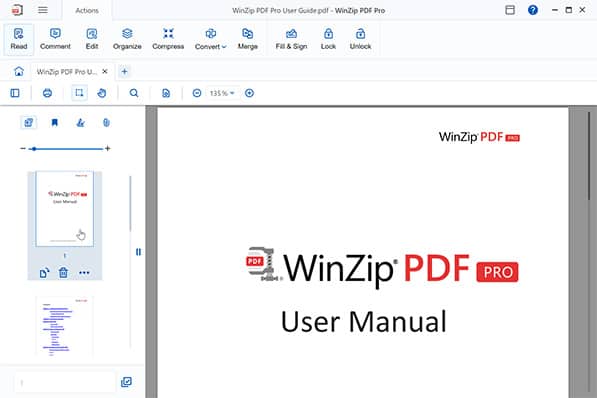
Task: Click the Compress tool
Action: [x=168, y=39]
